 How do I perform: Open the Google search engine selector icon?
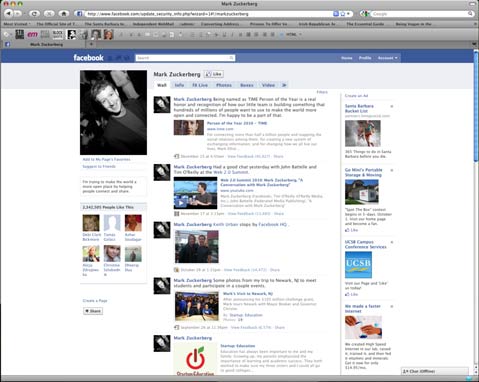point(365,14)
